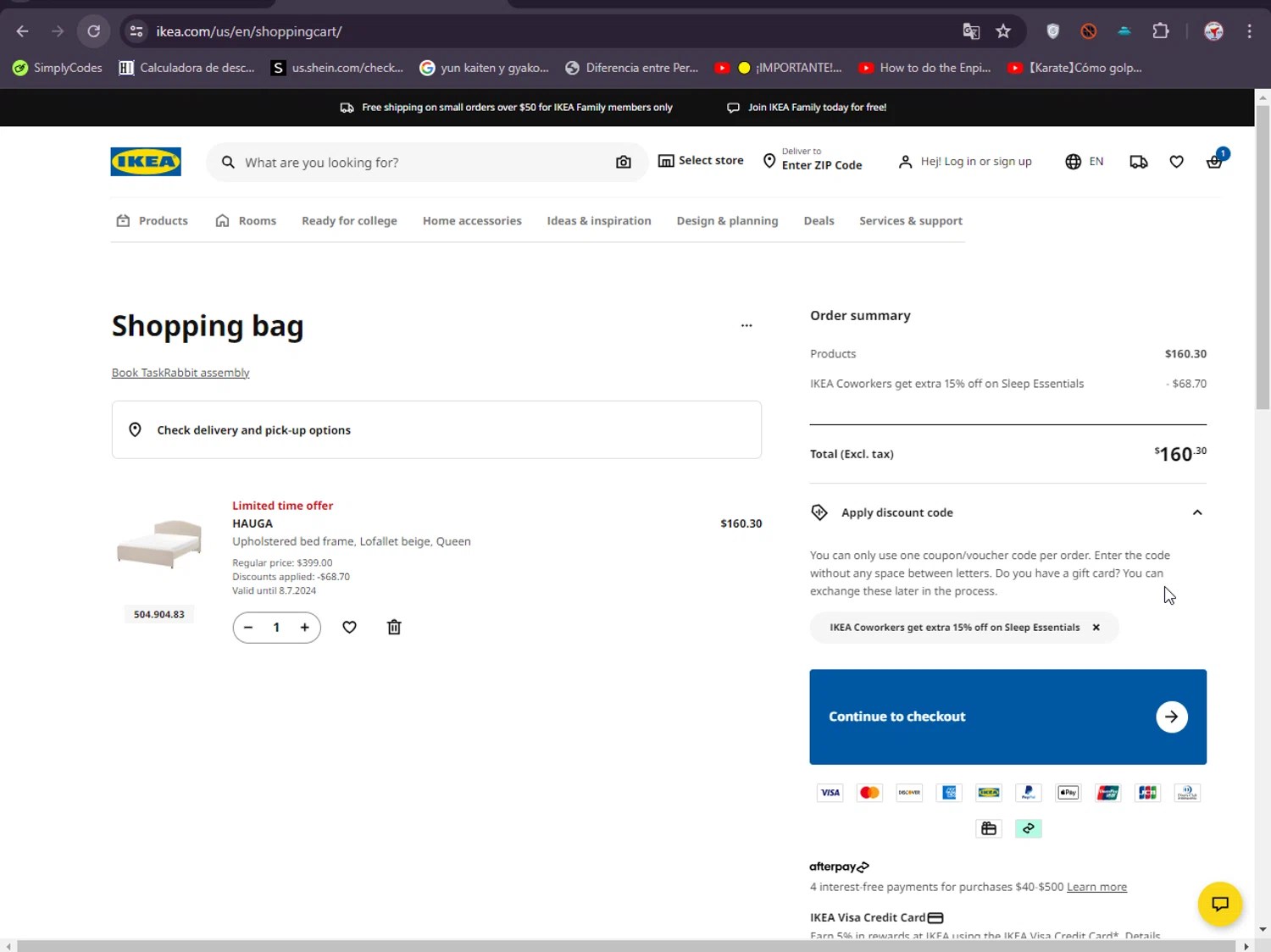Increase HAUGA quantity with plus button

pos(305,628)
